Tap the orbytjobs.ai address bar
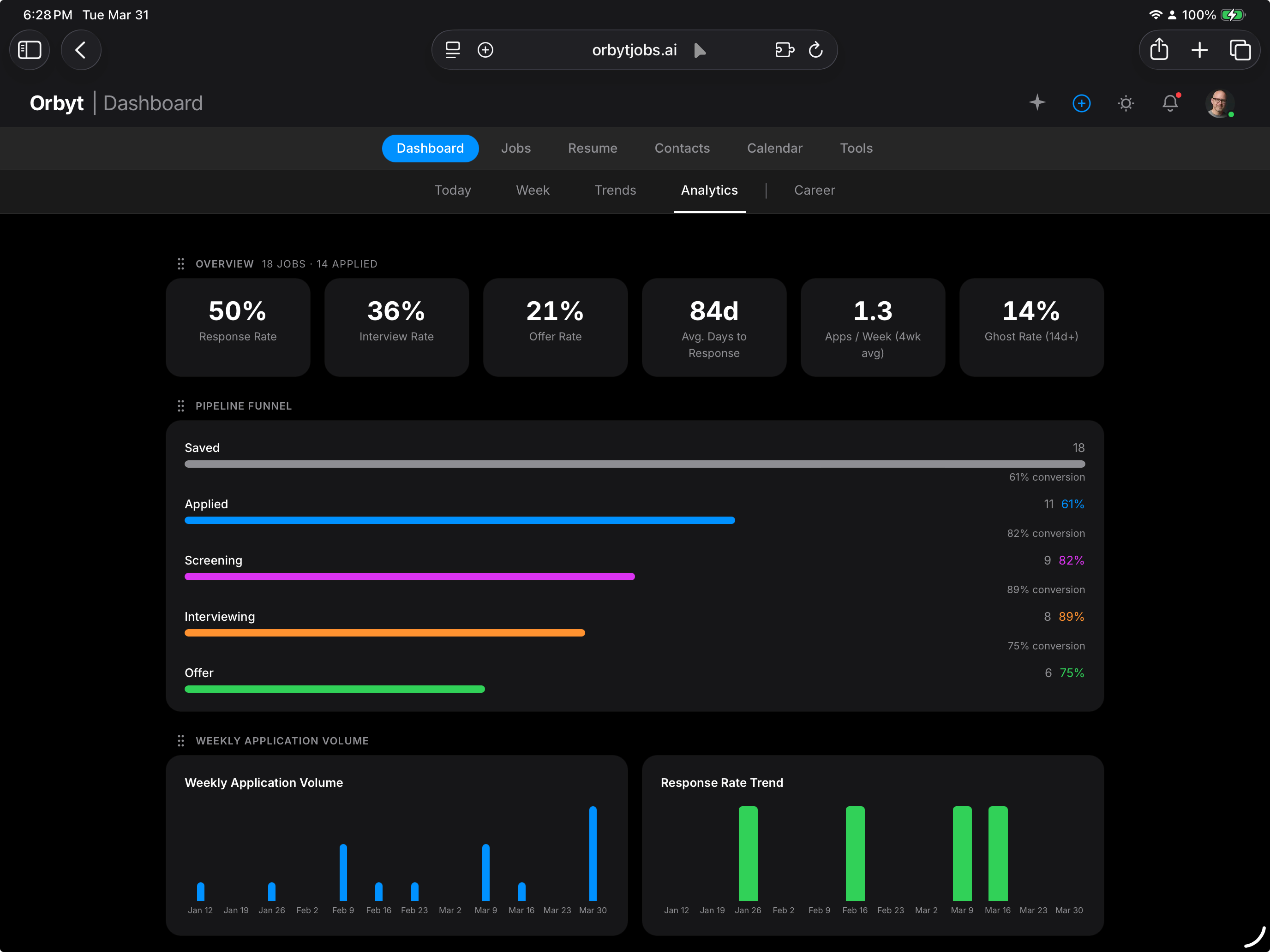This screenshot has width=1270, height=952. click(634, 50)
